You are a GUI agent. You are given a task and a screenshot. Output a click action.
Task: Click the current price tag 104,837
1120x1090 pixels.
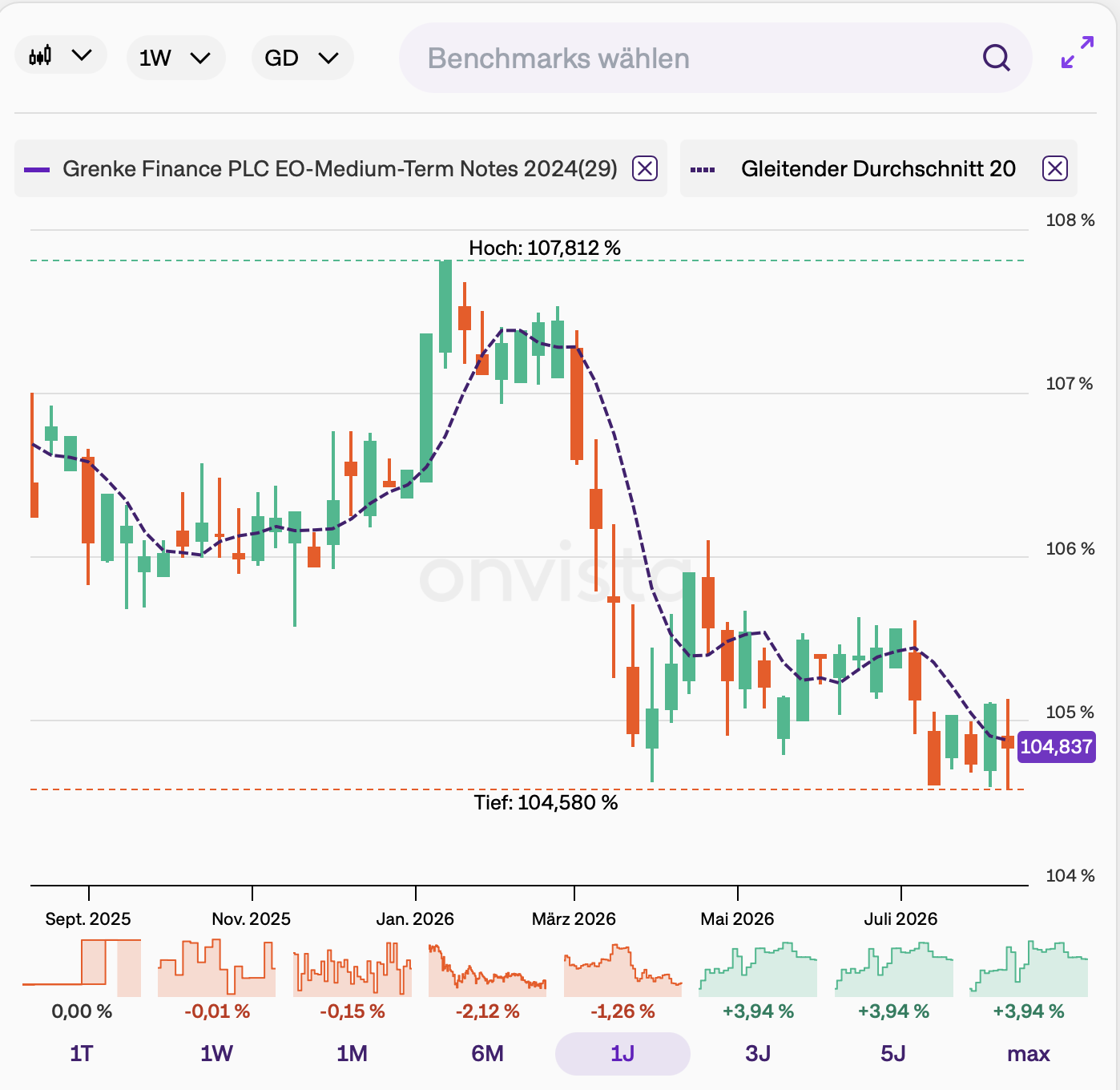coord(1056,747)
